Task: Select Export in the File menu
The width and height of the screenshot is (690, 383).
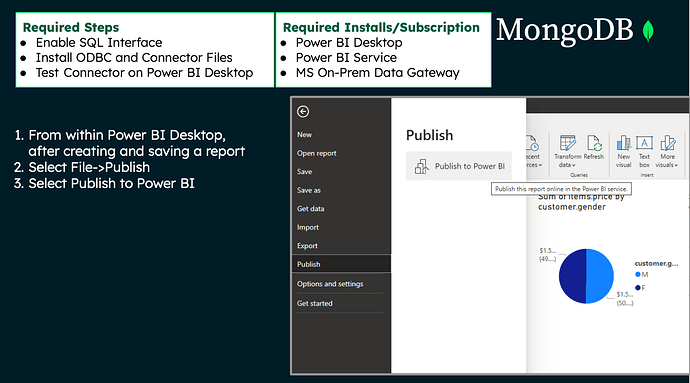Action: (x=307, y=246)
